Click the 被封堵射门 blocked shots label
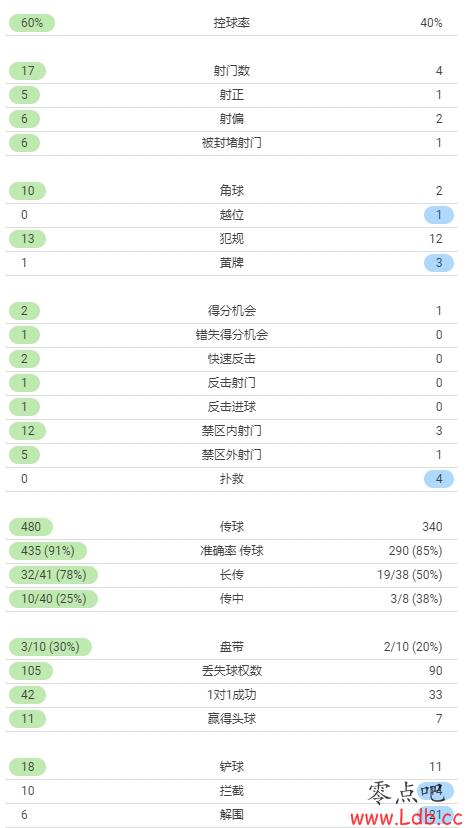472x828 pixels. tap(231, 143)
